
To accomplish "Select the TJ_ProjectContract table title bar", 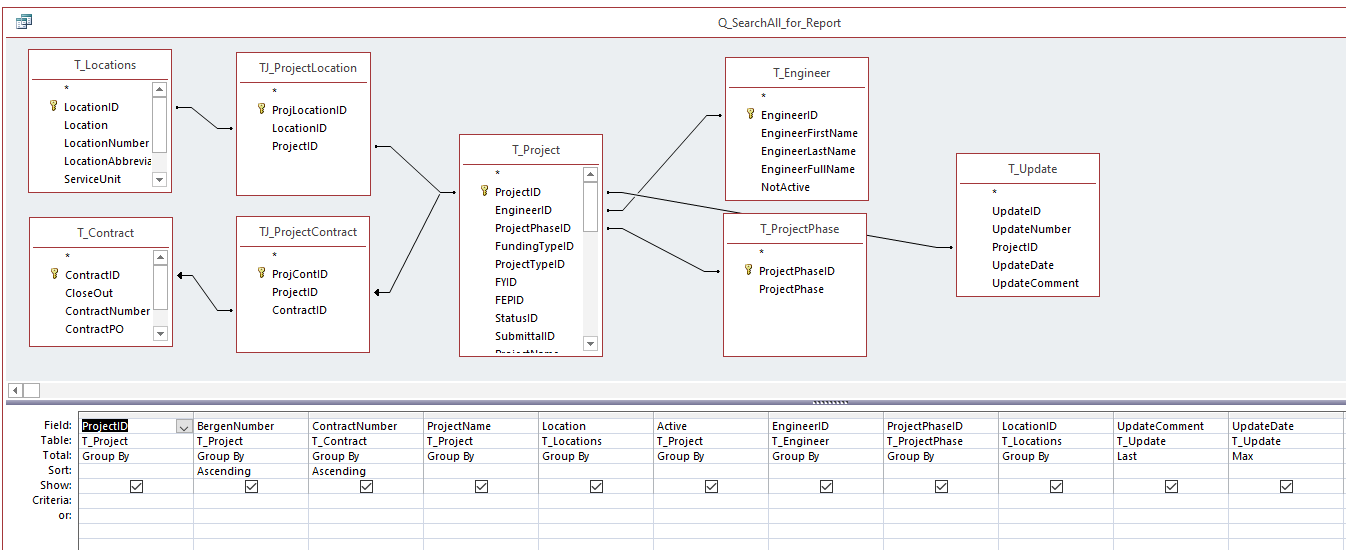I will click(308, 232).
